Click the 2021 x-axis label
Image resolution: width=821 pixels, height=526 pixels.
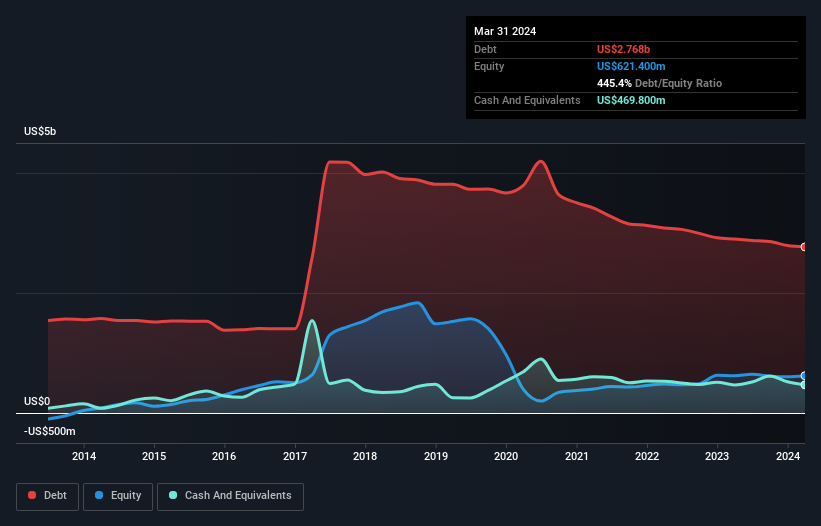pyautogui.click(x=576, y=456)
